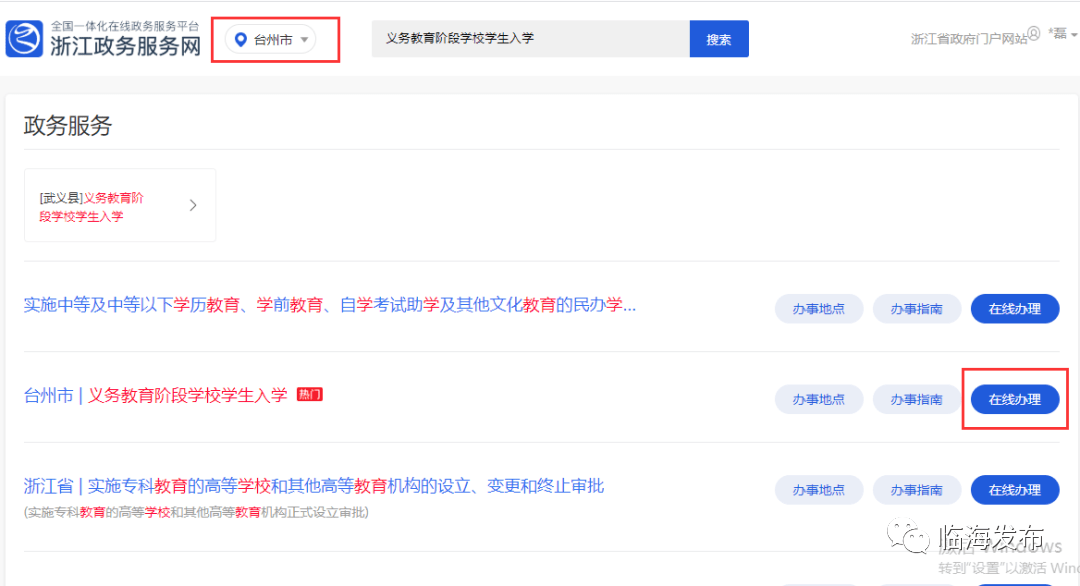The height and width of the screenshot is (586, 1080).
Task: Click 办事地点 for the 台州市 service row
Action: point(818,398)
